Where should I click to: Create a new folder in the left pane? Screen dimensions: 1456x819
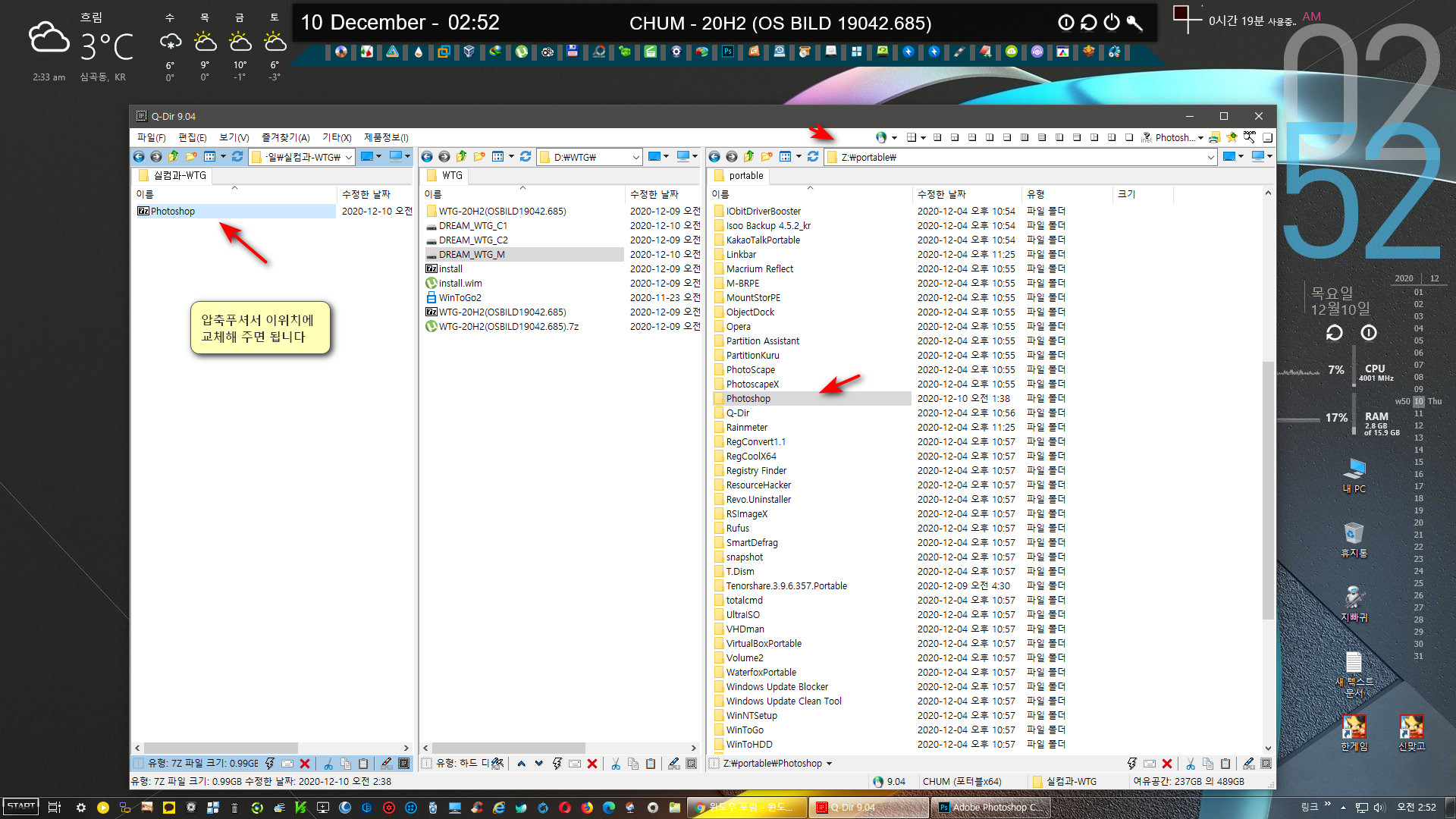coord(191,157)
